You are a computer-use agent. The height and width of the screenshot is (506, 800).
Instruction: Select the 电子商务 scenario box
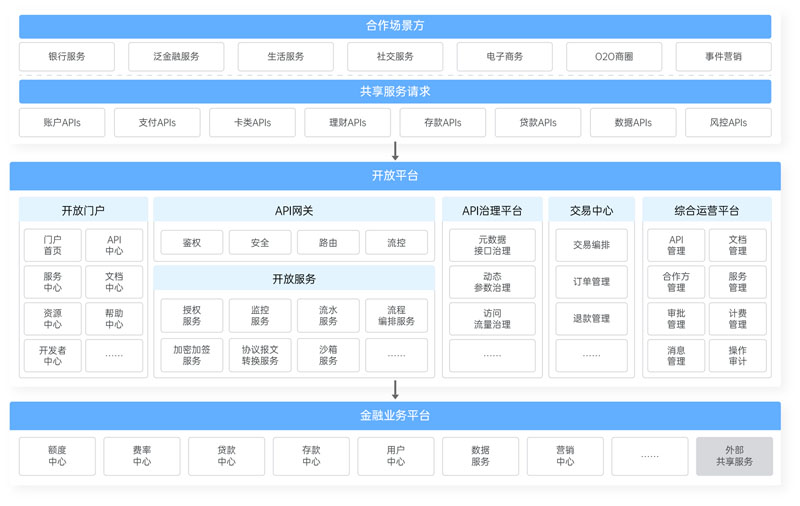(504, 57)
